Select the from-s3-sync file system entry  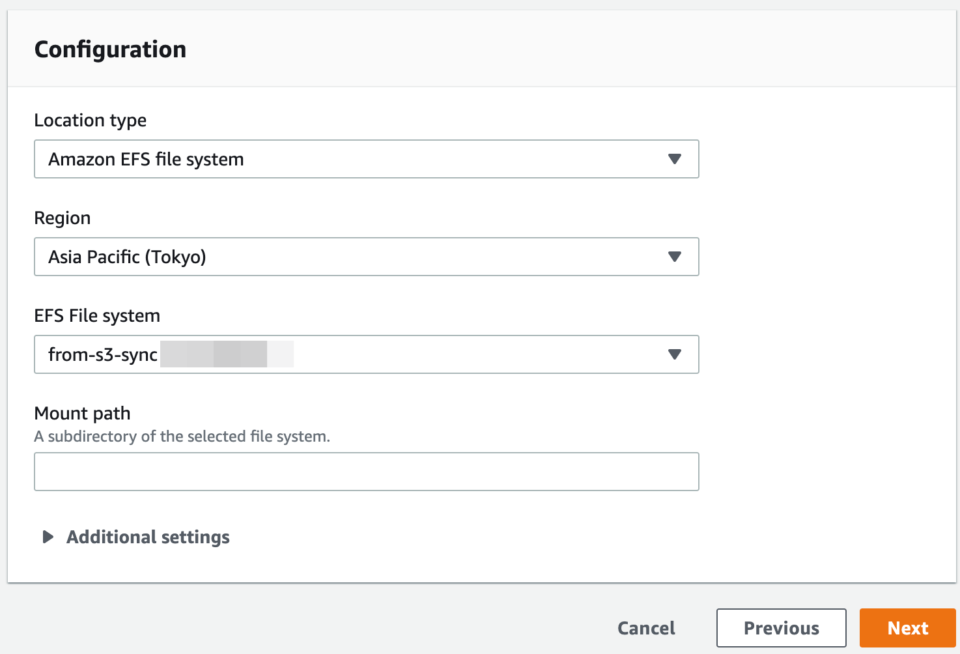366,354
